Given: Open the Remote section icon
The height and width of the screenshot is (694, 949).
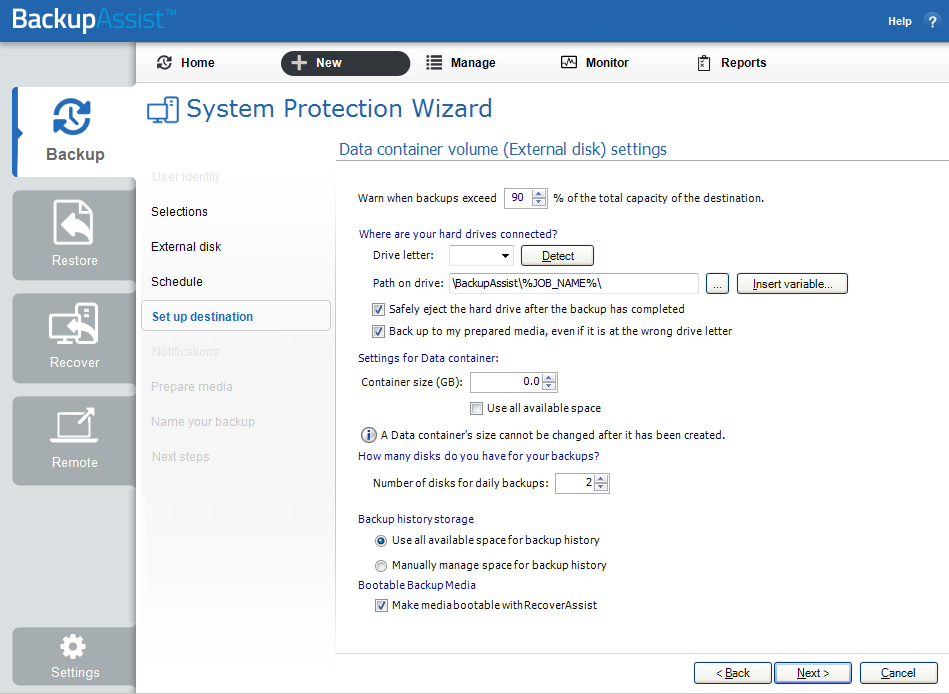Looking at the screenshot, I should pos(75,428).
